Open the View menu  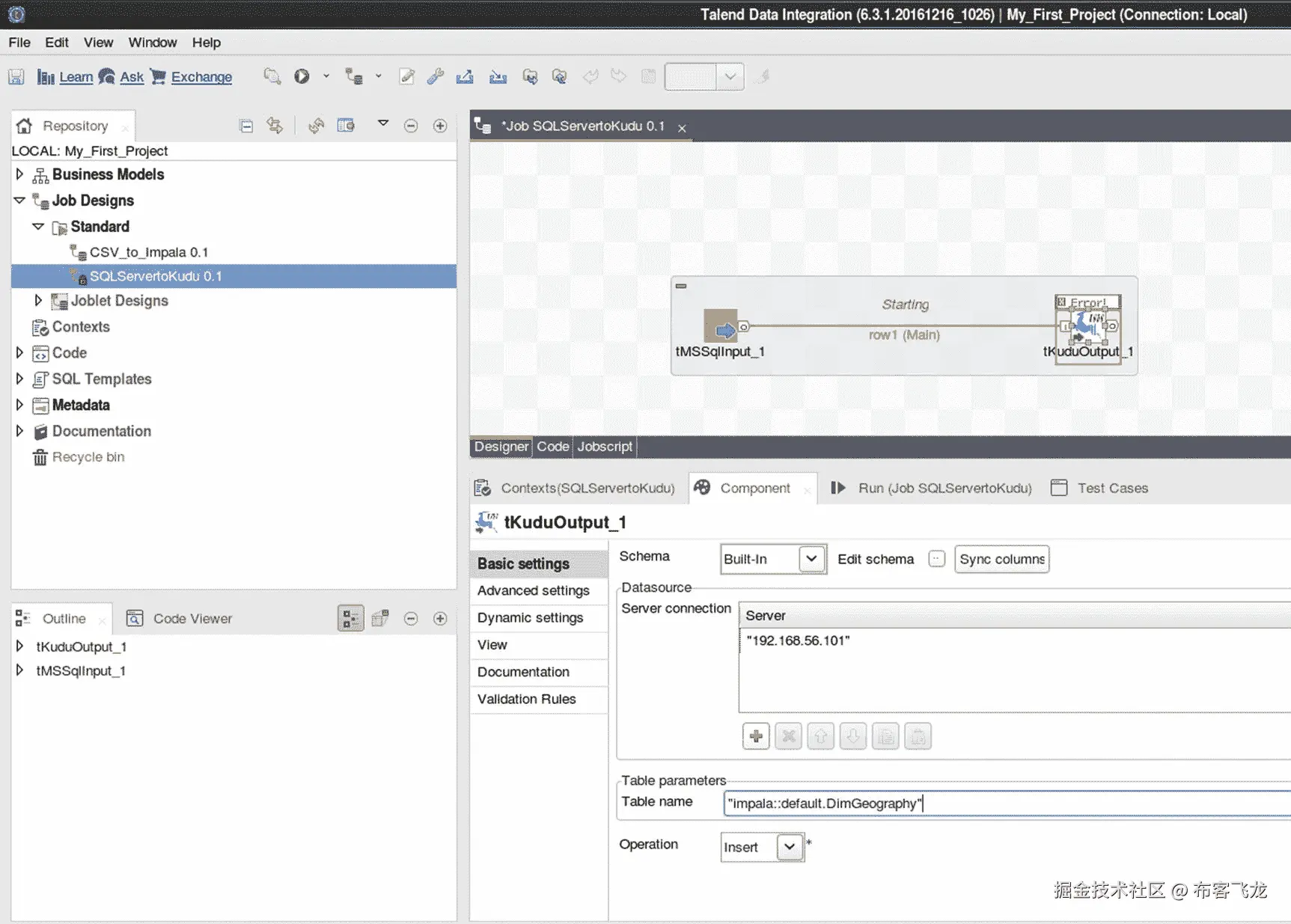[x=98, y=43]
